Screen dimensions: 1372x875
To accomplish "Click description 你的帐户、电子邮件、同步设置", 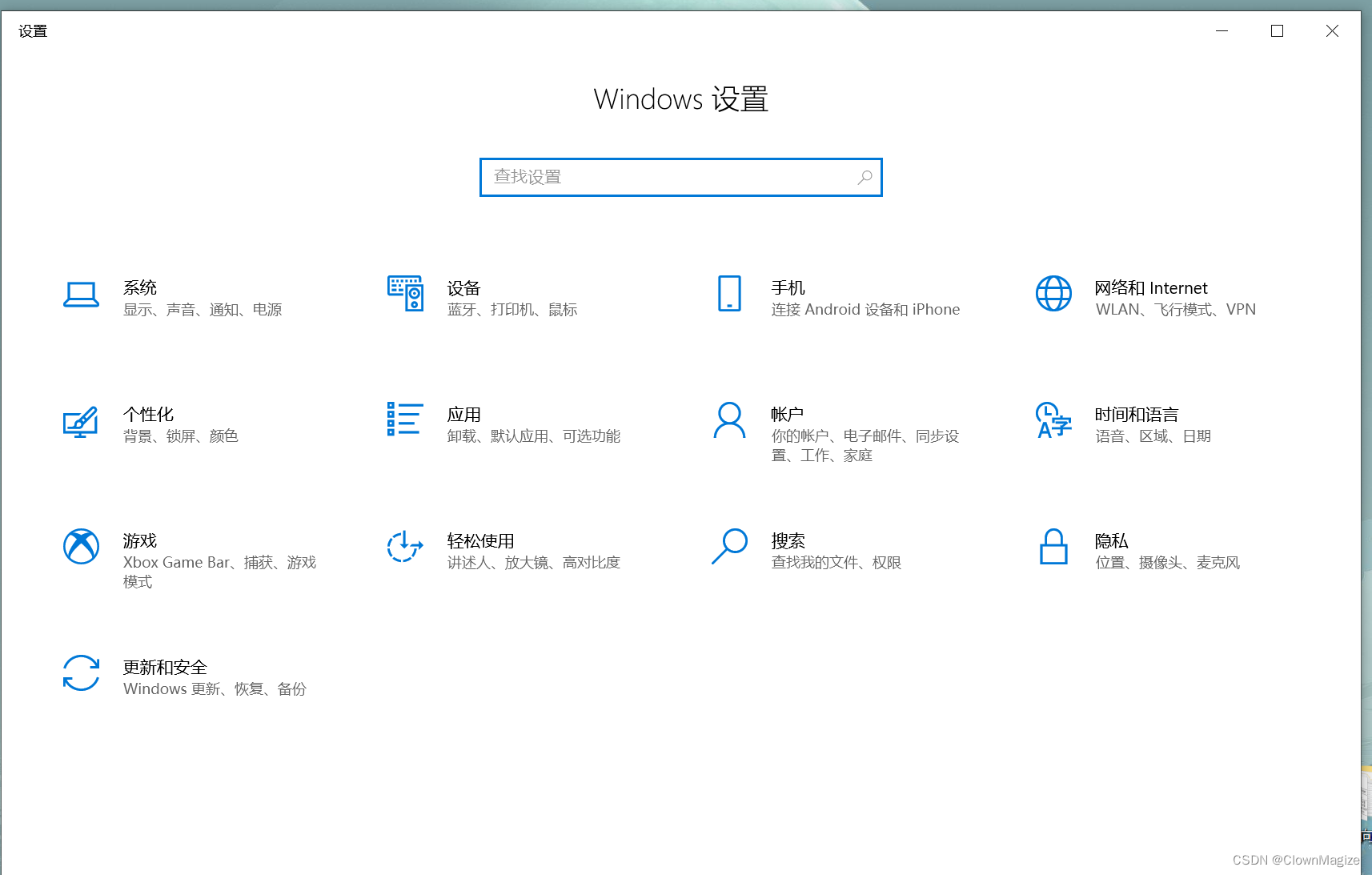I will tap(865, 446).
